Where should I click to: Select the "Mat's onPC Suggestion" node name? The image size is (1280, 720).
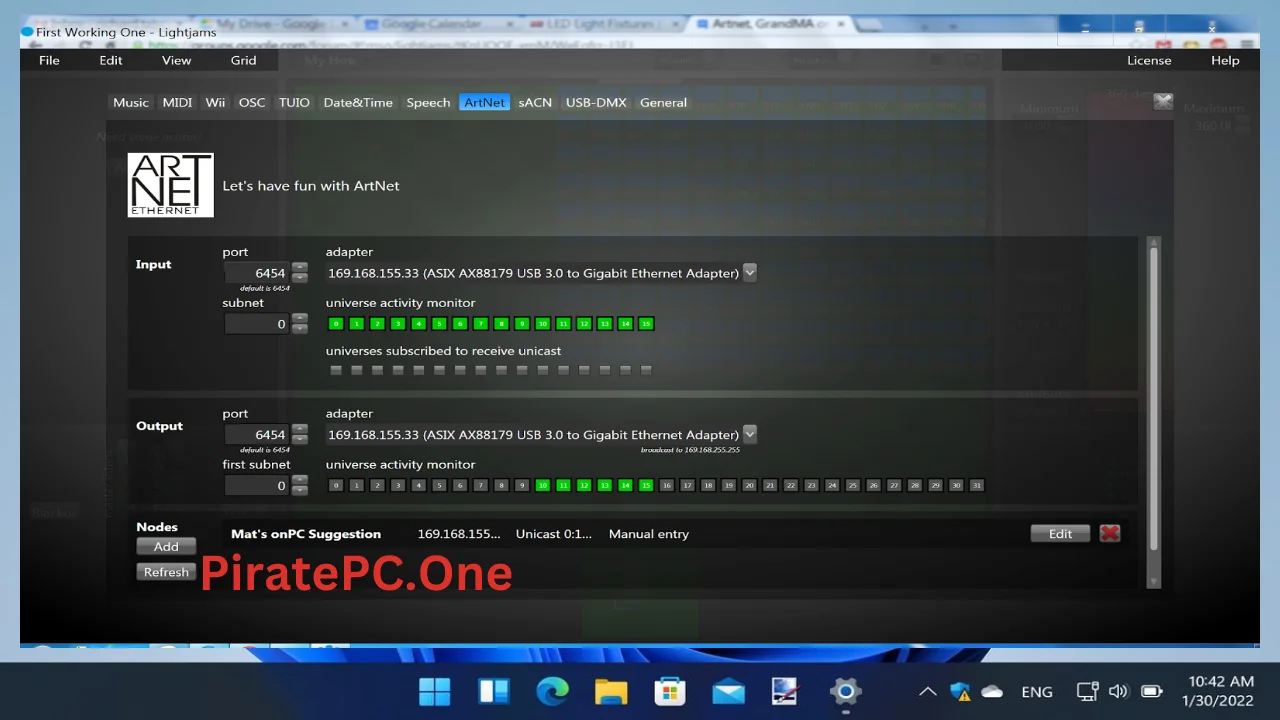point(306,534)
